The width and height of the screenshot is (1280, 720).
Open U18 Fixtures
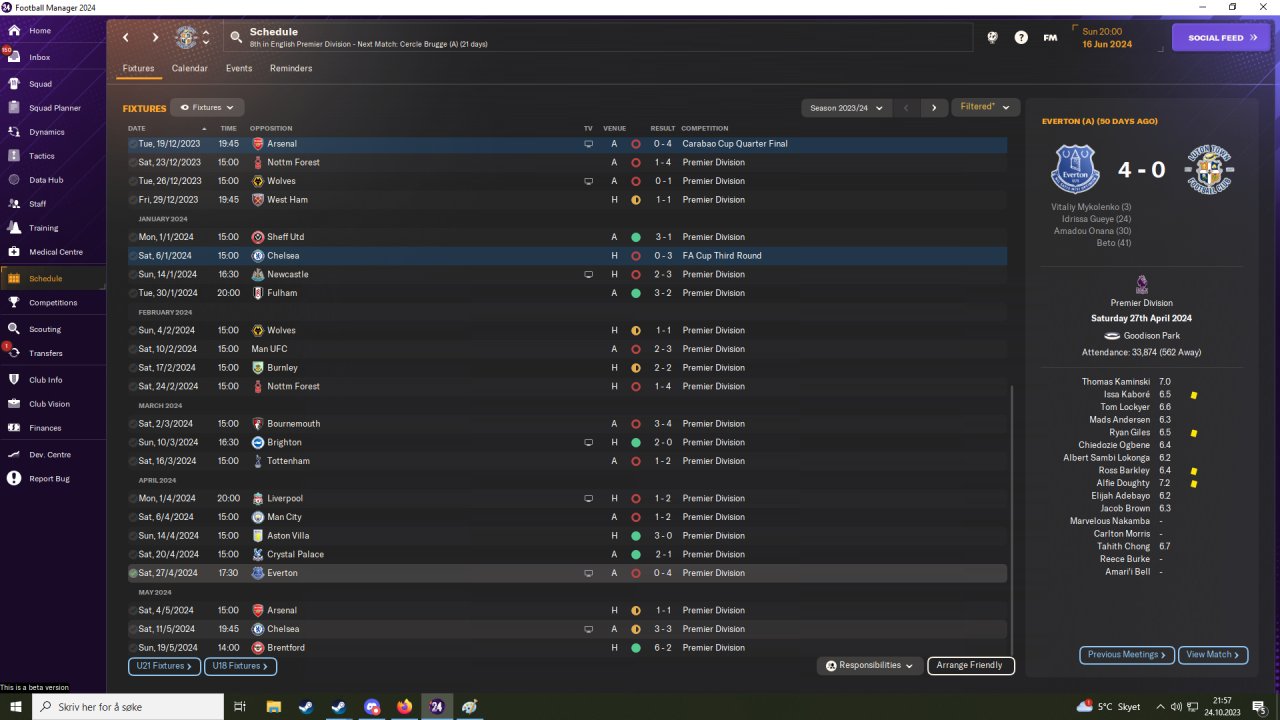click(240, 666)
